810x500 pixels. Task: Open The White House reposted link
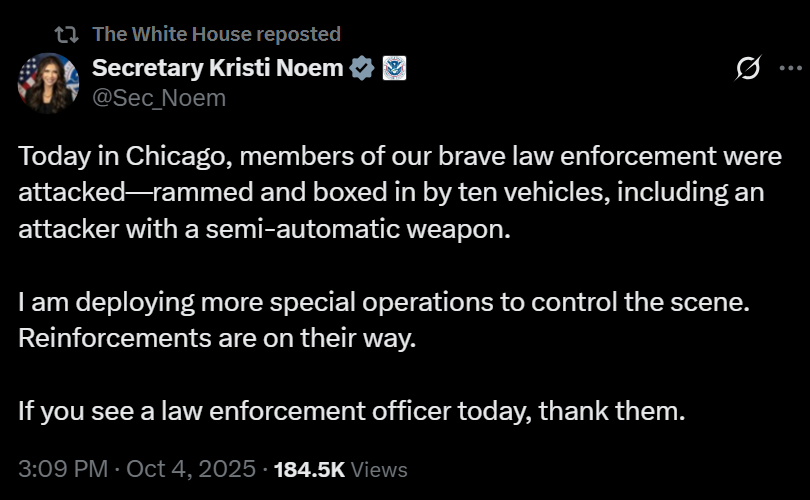(x=216, y=34)
